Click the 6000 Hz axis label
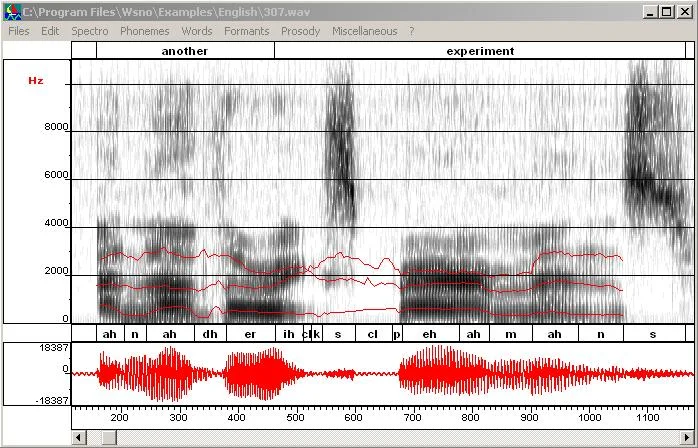Screen dimensions: 698x448 tap(56, 175)
